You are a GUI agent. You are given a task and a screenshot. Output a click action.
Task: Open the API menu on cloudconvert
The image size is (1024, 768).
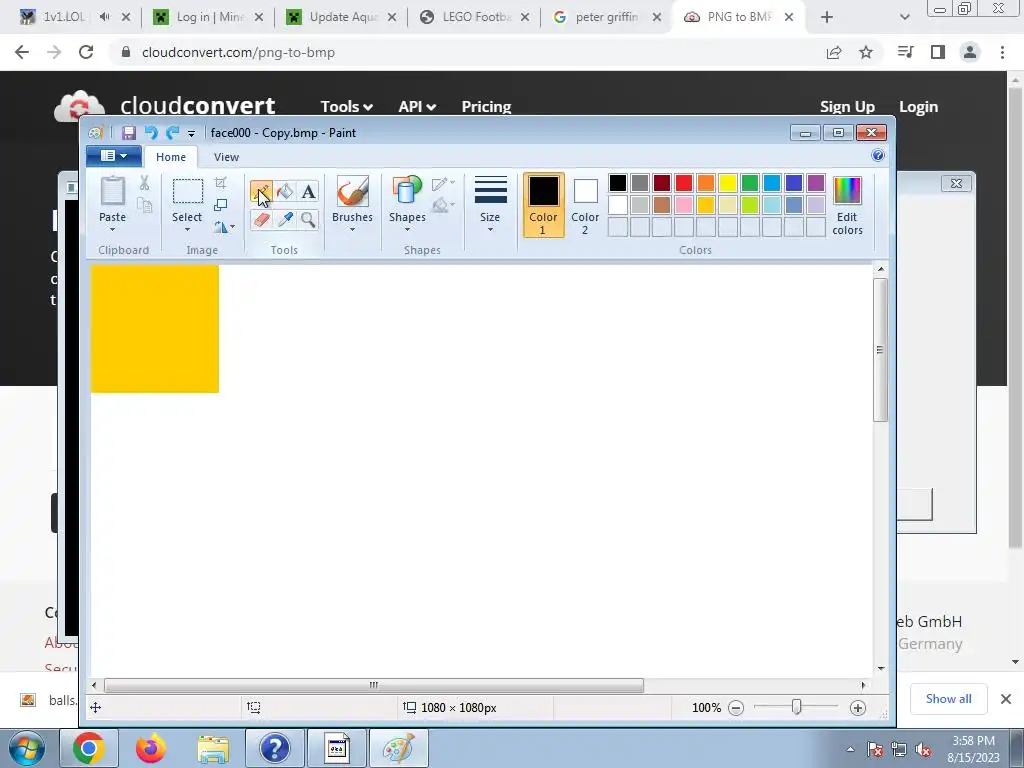(417, 106)
